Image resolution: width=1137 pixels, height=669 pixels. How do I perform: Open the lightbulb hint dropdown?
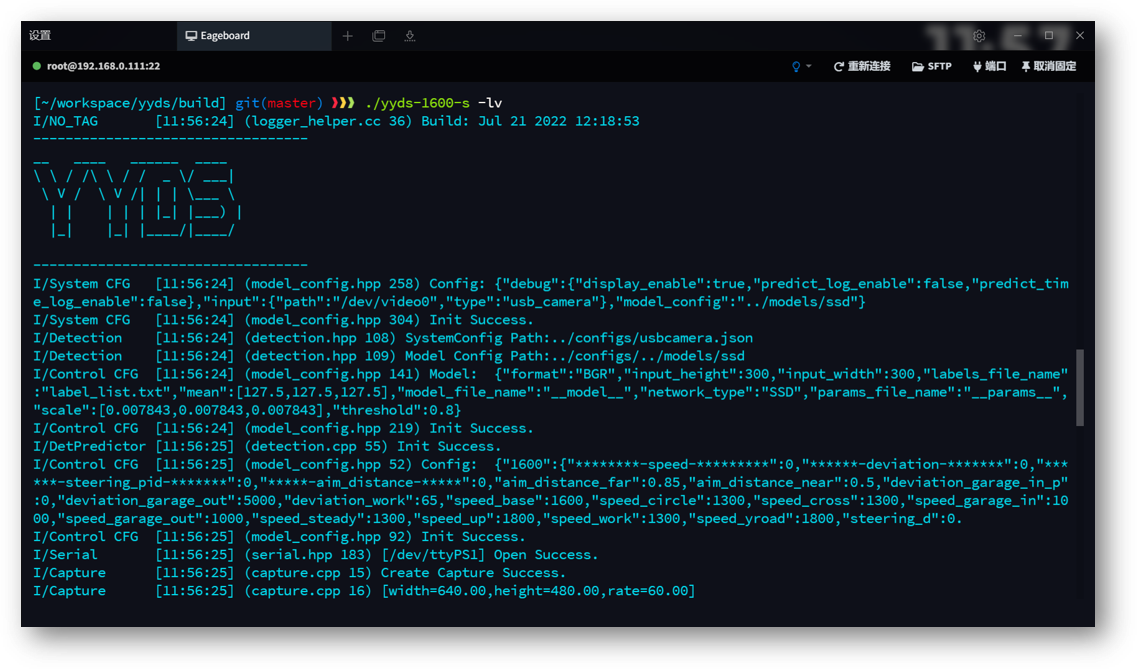801,66
